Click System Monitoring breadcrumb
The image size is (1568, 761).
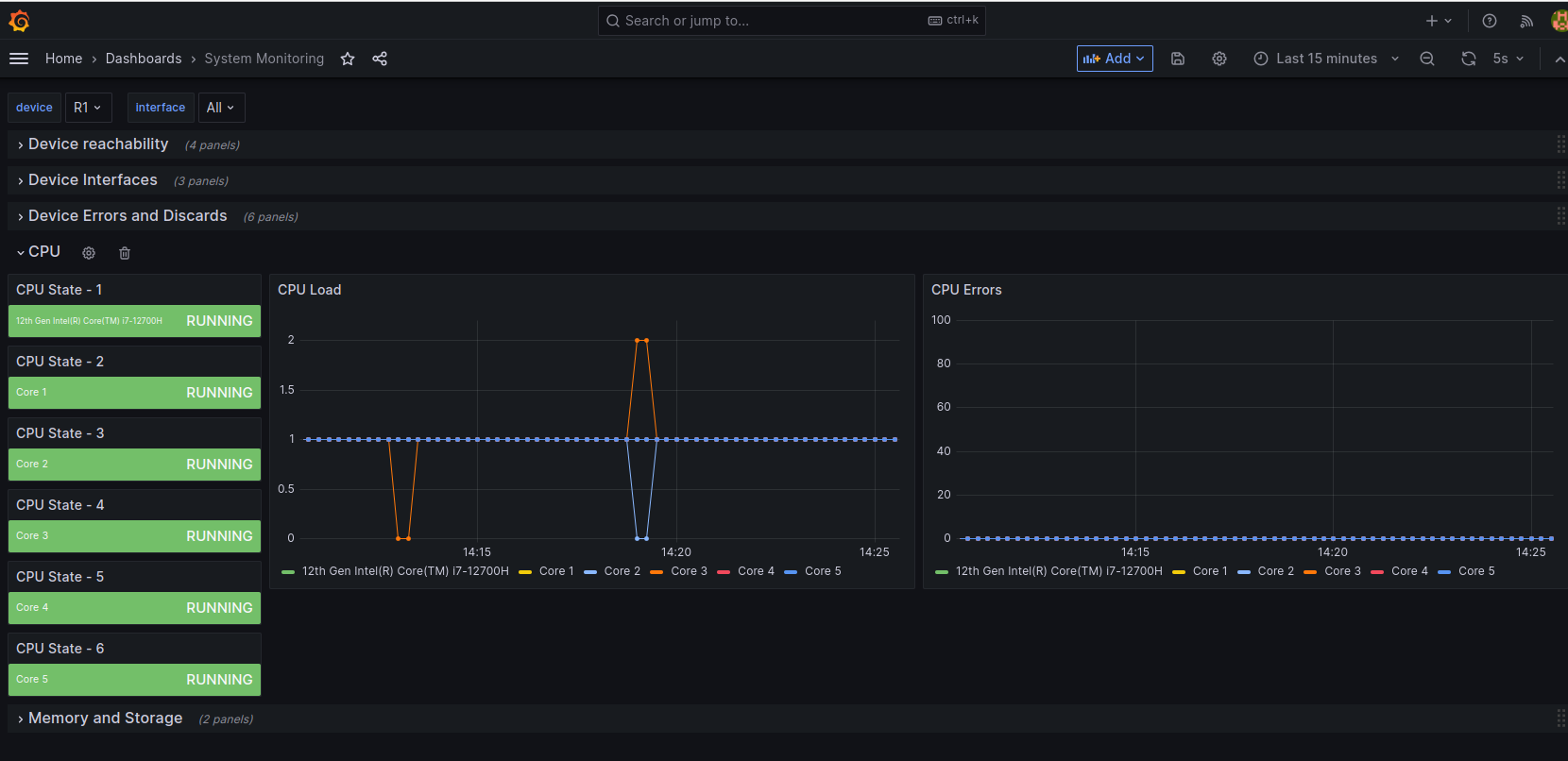coord(264,59)
